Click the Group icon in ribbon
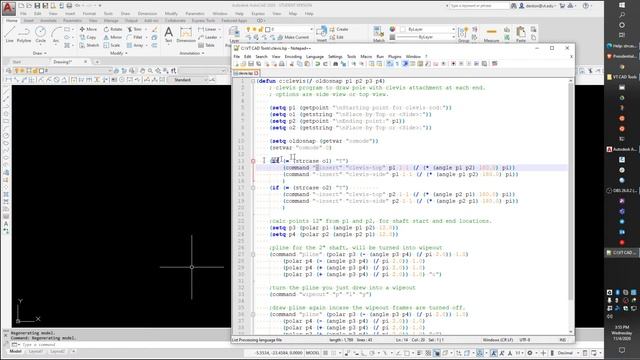The image size is (640, 360). pyautogui.click(x=463, y=34)
